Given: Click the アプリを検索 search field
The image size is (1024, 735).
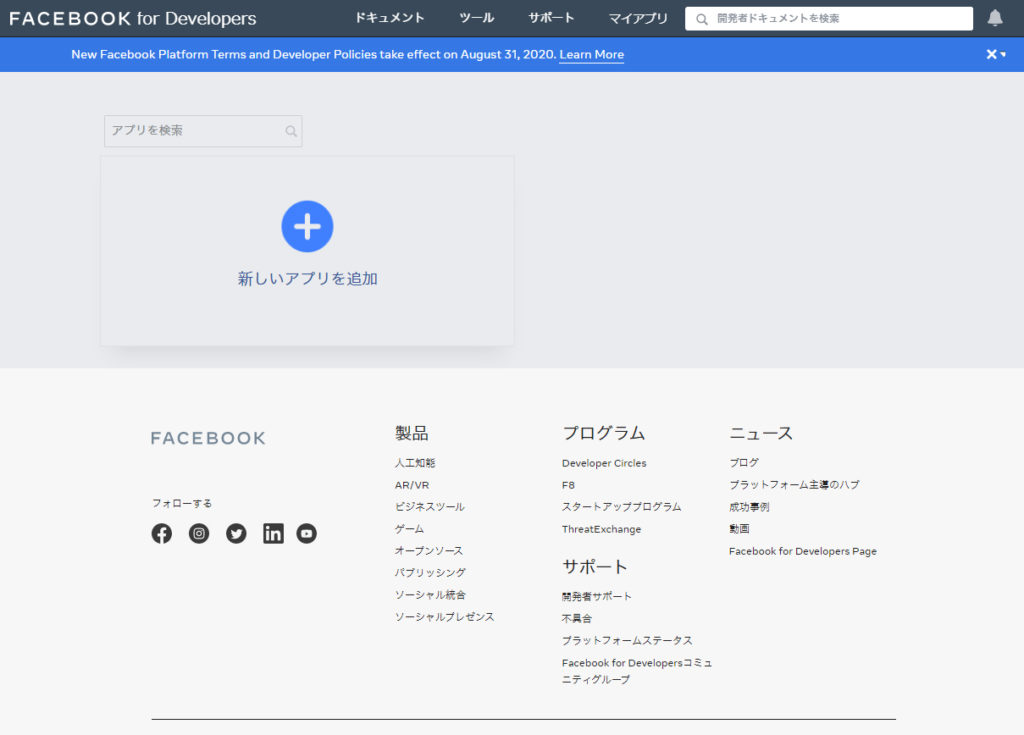Looking at the screenshot, I should pos(195,131).
